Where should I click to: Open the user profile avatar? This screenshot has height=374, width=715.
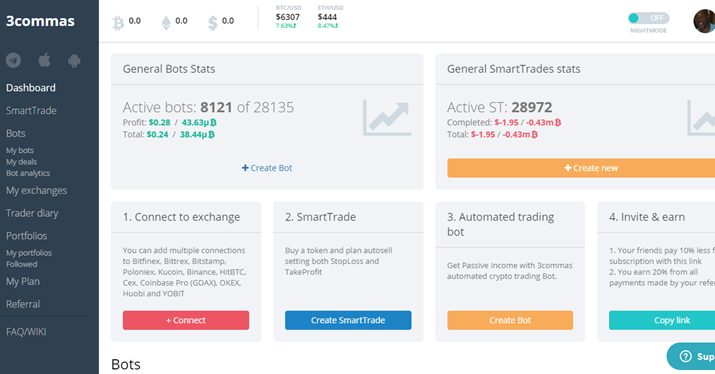(x=704, y=21)
